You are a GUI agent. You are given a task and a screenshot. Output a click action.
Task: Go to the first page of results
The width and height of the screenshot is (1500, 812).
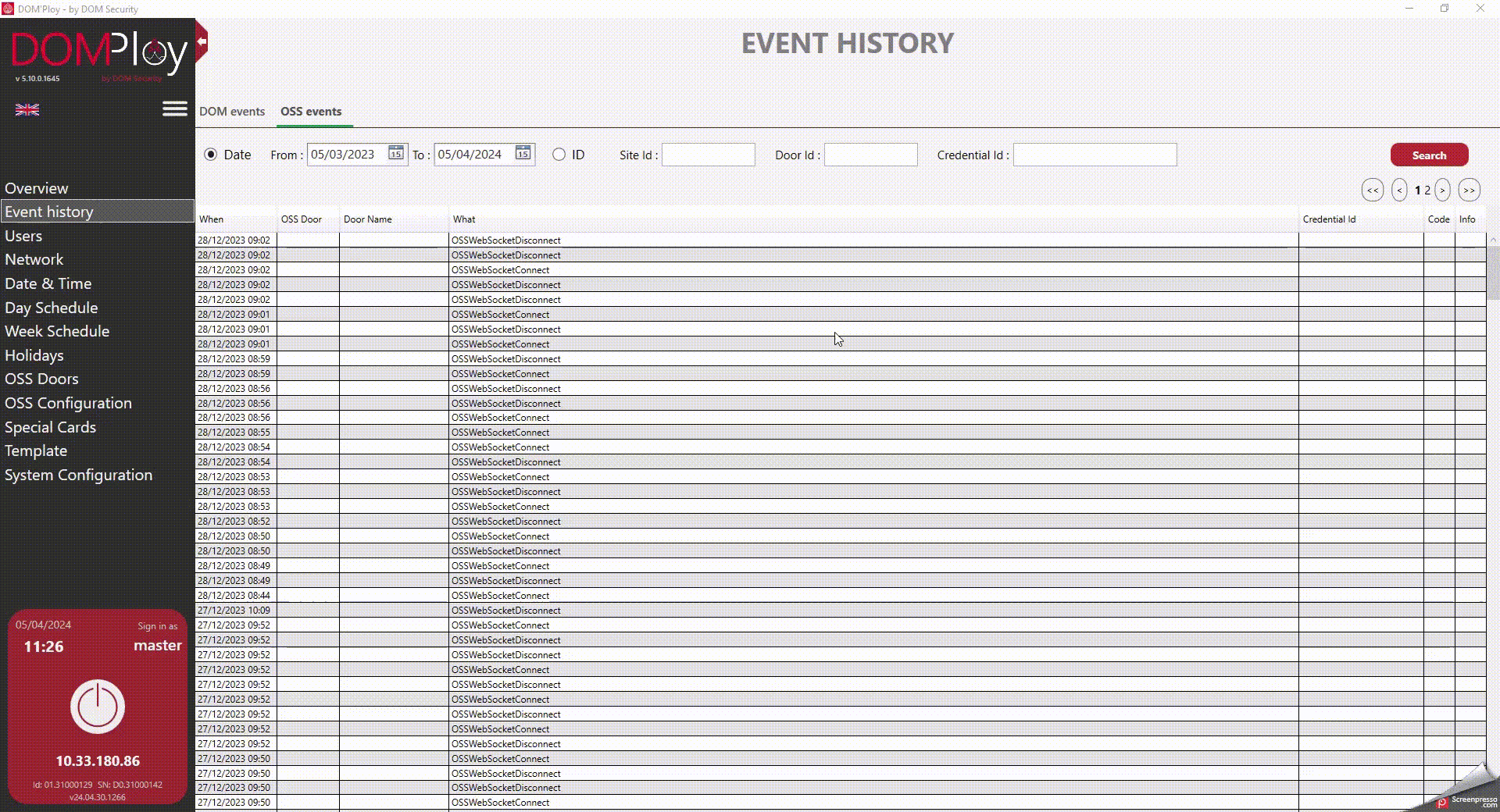(1373, 190)
